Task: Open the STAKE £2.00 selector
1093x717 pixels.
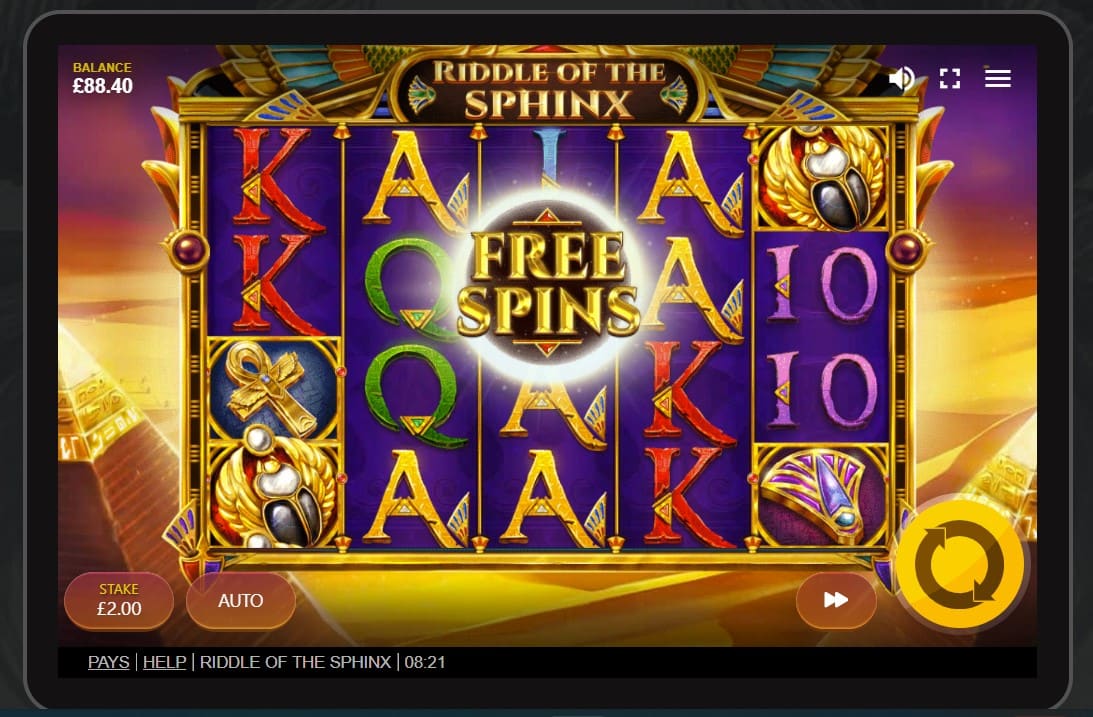Action: [119, 601]
